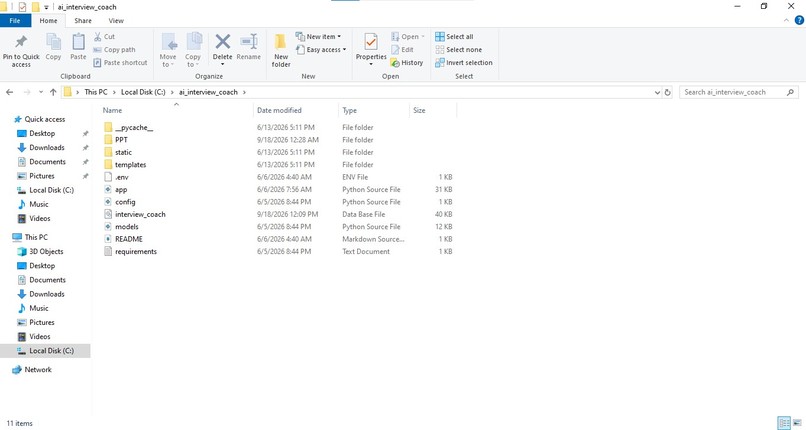Go back with the back arrow
This screenshot has width=806, height=430.
(x=10, y=92)
